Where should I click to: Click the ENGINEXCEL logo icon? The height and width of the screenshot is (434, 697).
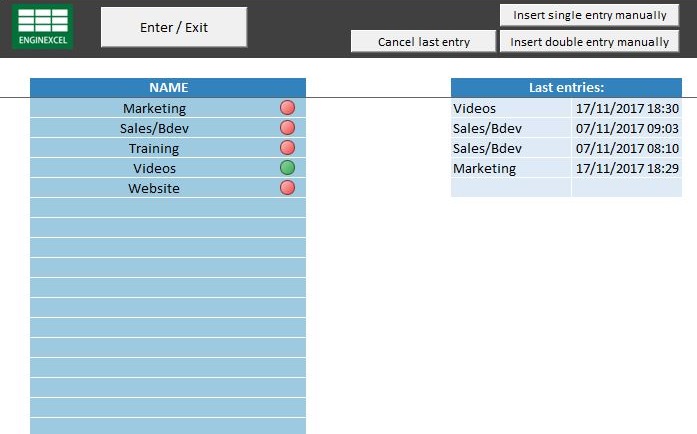43,27
